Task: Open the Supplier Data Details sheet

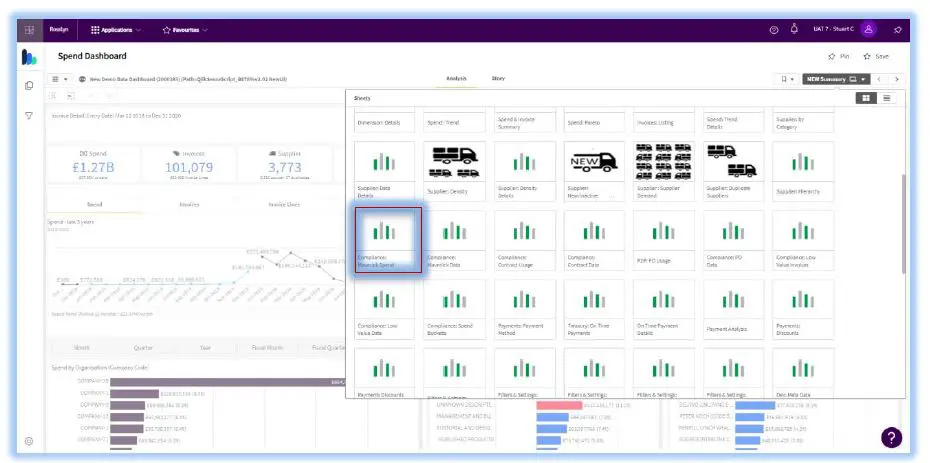Action: pos(384,171)
